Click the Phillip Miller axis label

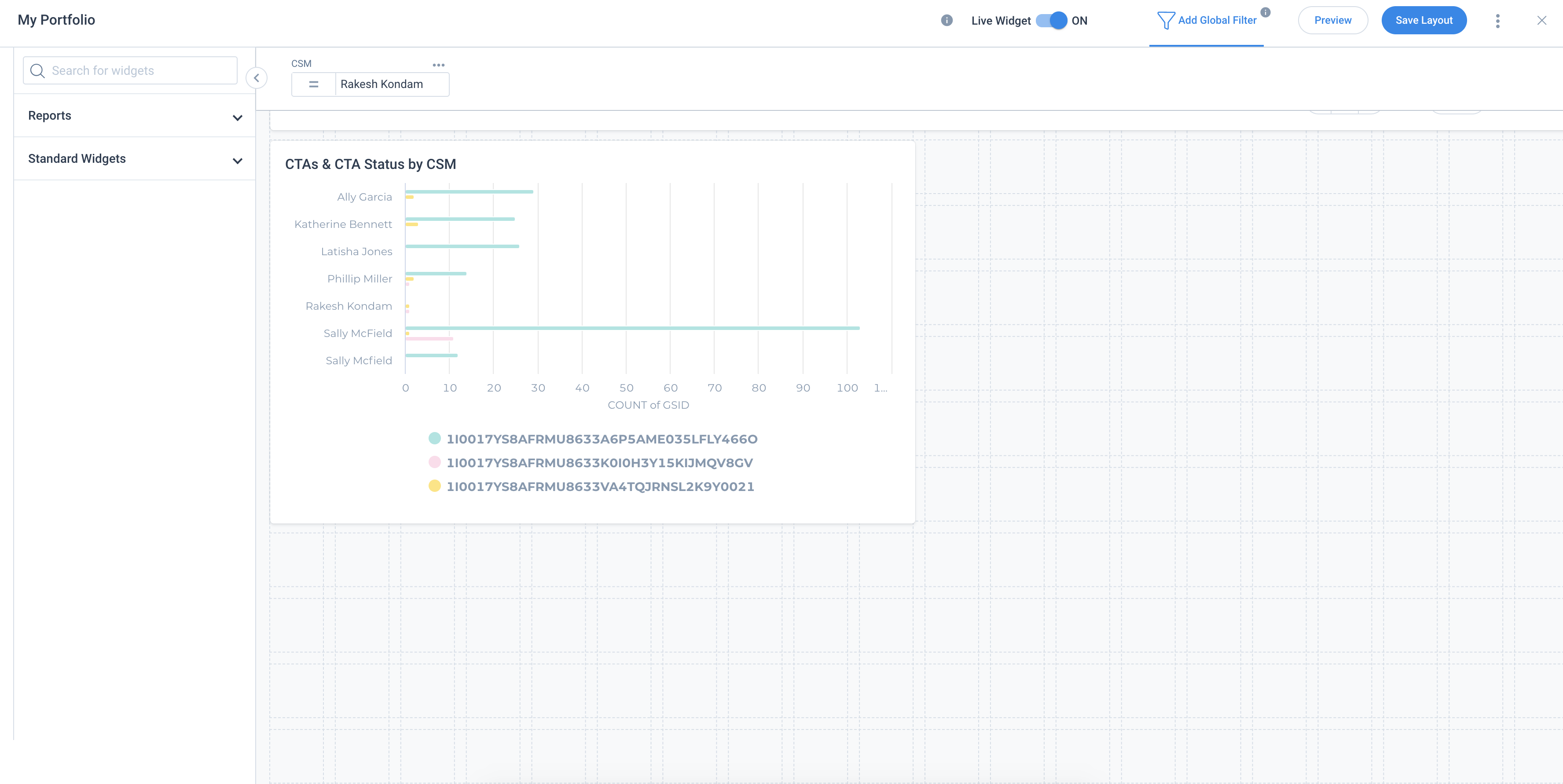pyautogui.click(x=360, y=278)
